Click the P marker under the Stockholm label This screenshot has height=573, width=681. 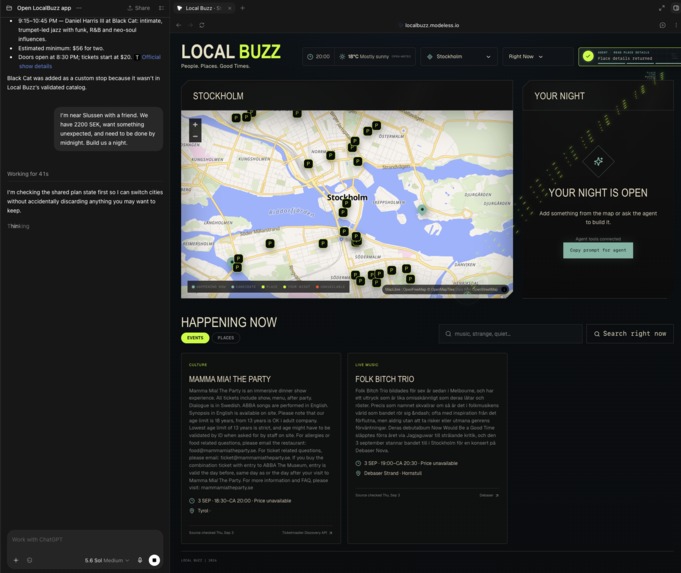(347, 203)
